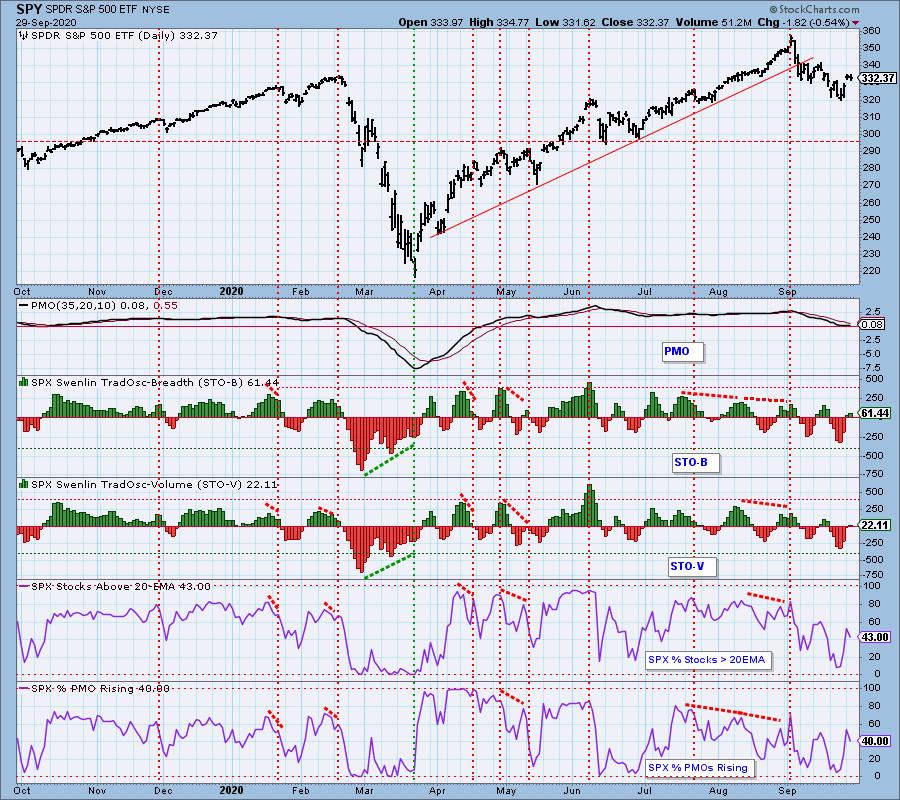Click the SPY ticker symbol in the header
Viewport: 900px width, 800px height.
click(29, 10)
